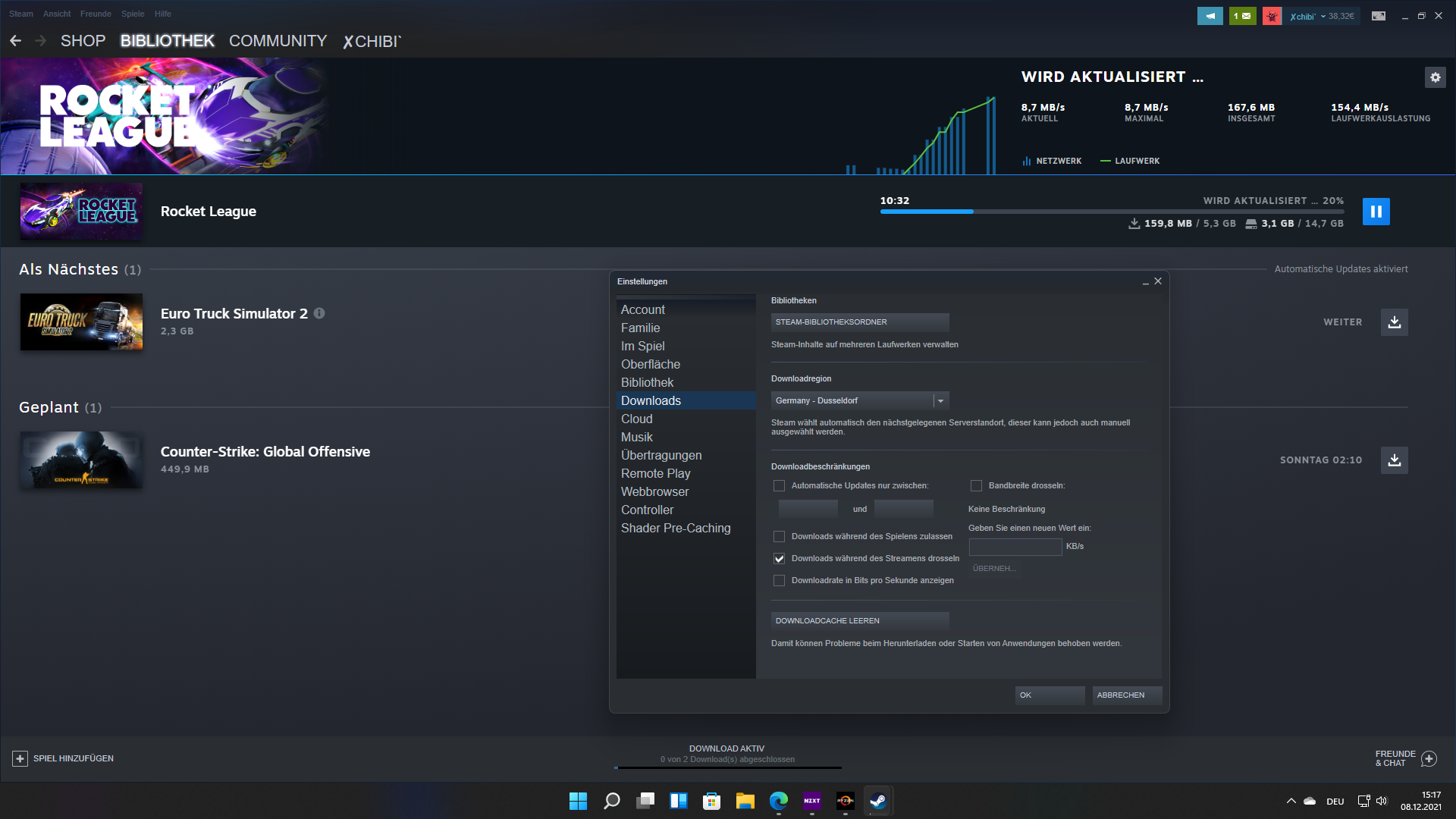Open Microsoft Edge from taskbar
The image size is (1456, 819).
tap(778, 801)
